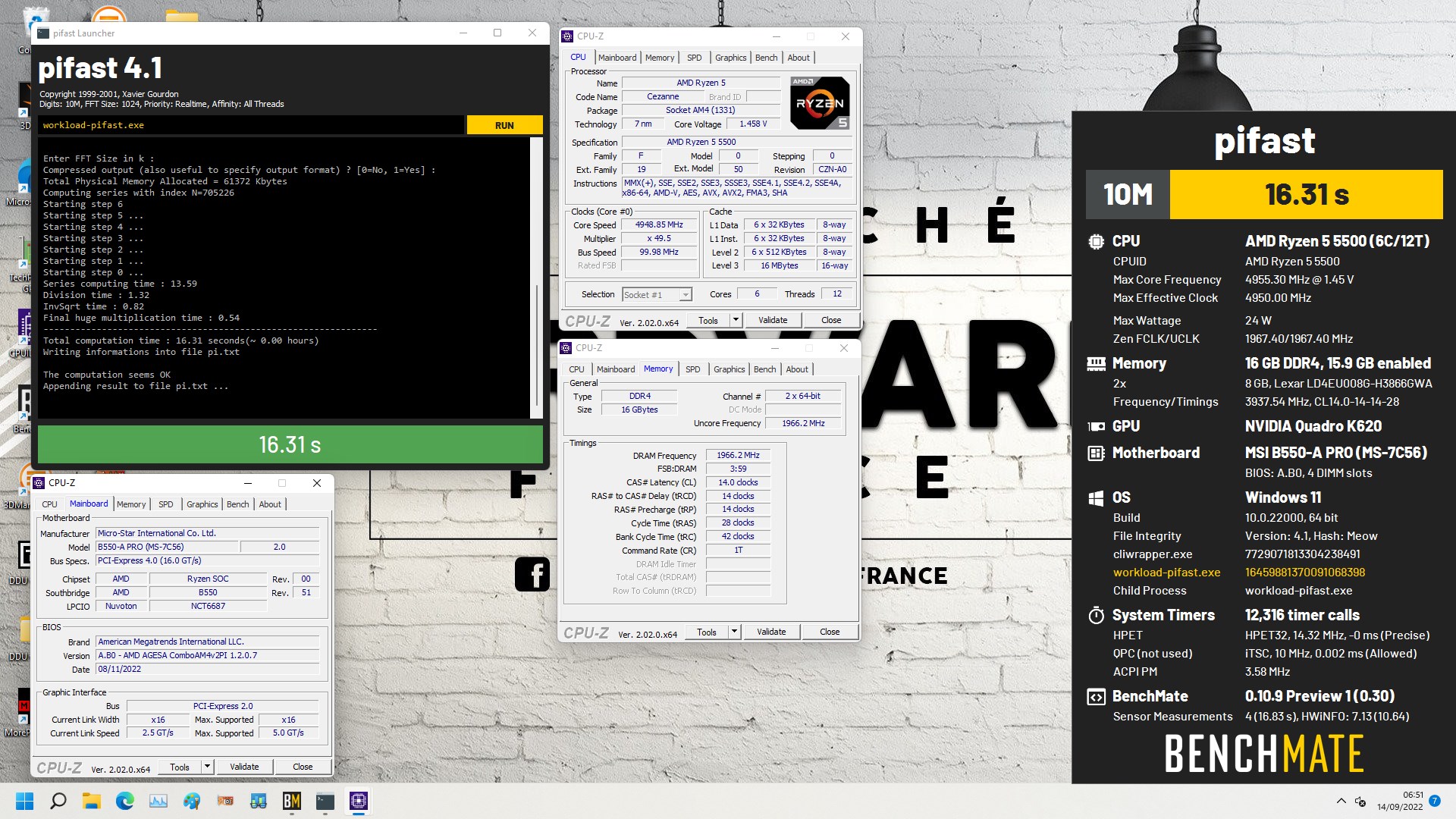Open Memory tab in the top CPU-Z window

coord(660,58)
